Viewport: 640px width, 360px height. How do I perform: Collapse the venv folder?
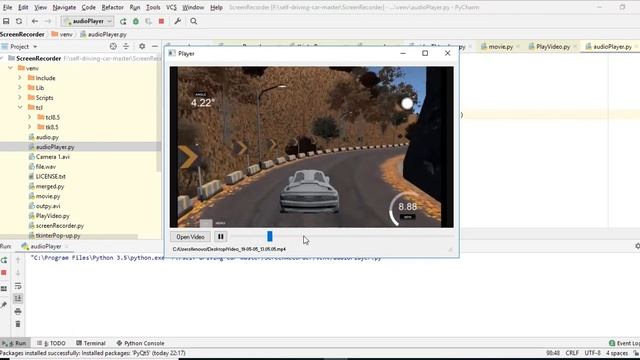click(10, 68)
